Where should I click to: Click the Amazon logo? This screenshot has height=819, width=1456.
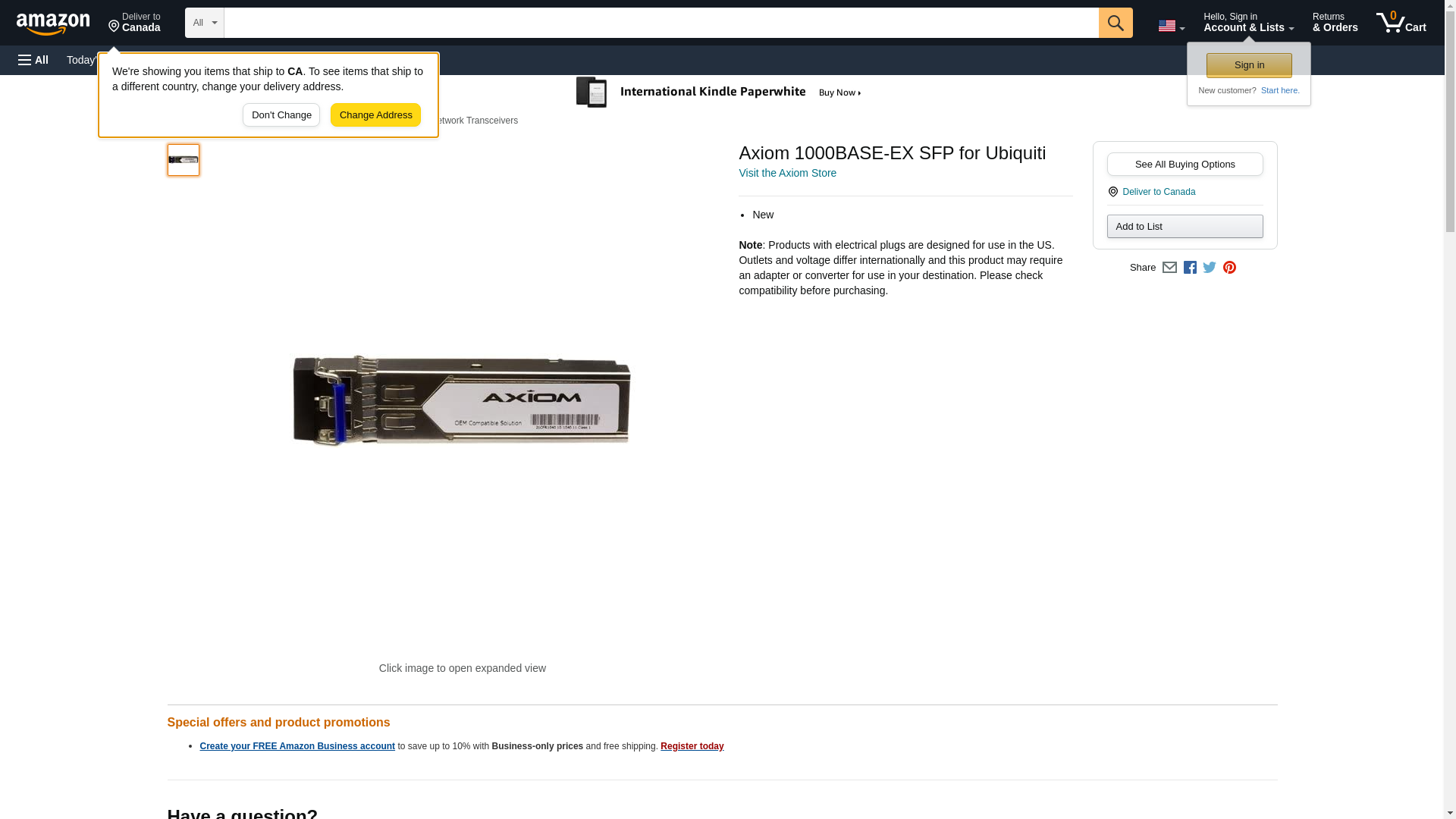coord(53,24)
